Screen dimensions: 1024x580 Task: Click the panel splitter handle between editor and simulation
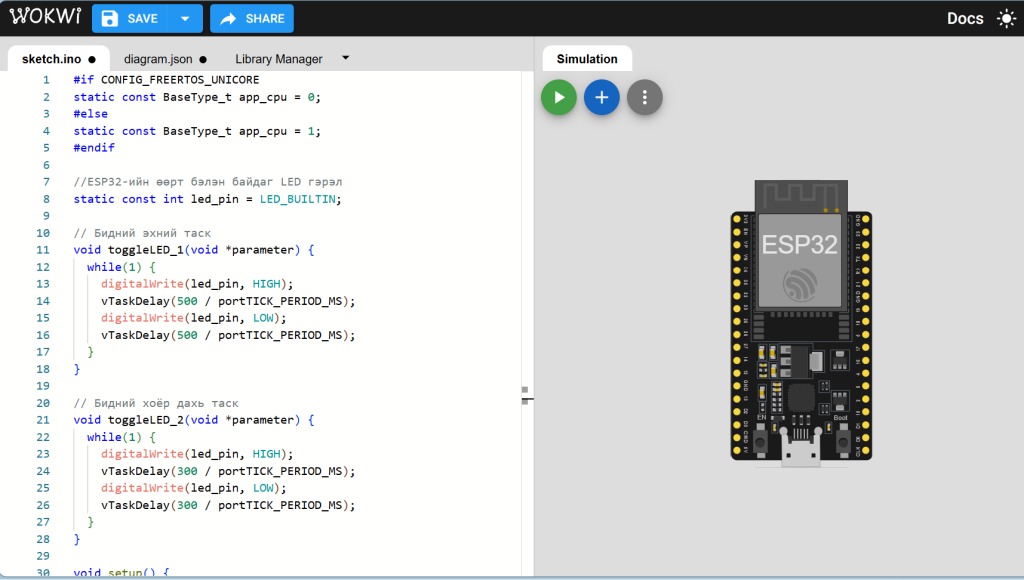point(527,394)
